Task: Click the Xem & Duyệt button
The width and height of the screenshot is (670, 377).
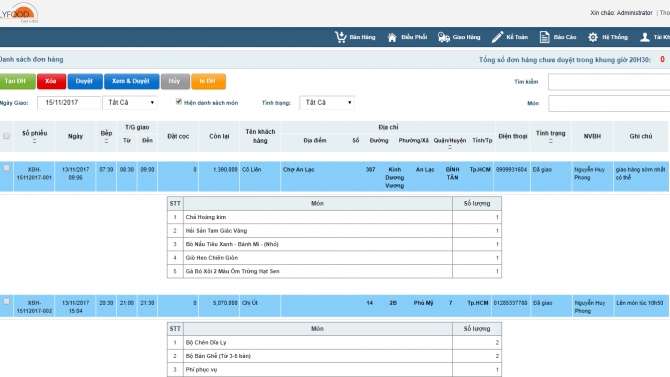Action: [x=132, y=81]
